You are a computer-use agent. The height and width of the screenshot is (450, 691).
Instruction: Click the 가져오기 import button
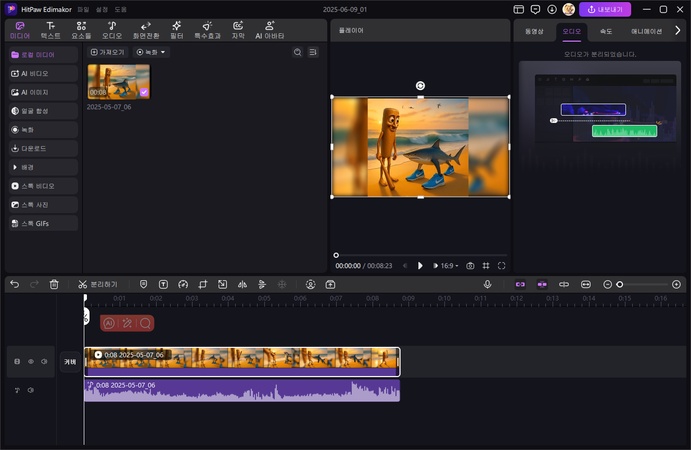[x=108, y=52]
